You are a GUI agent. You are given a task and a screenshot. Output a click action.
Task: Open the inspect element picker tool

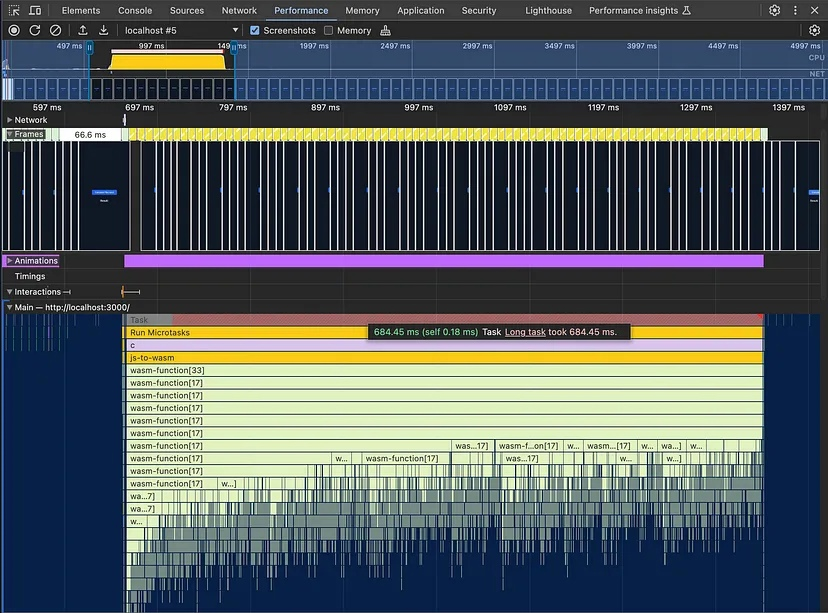[x=14, y=10]
